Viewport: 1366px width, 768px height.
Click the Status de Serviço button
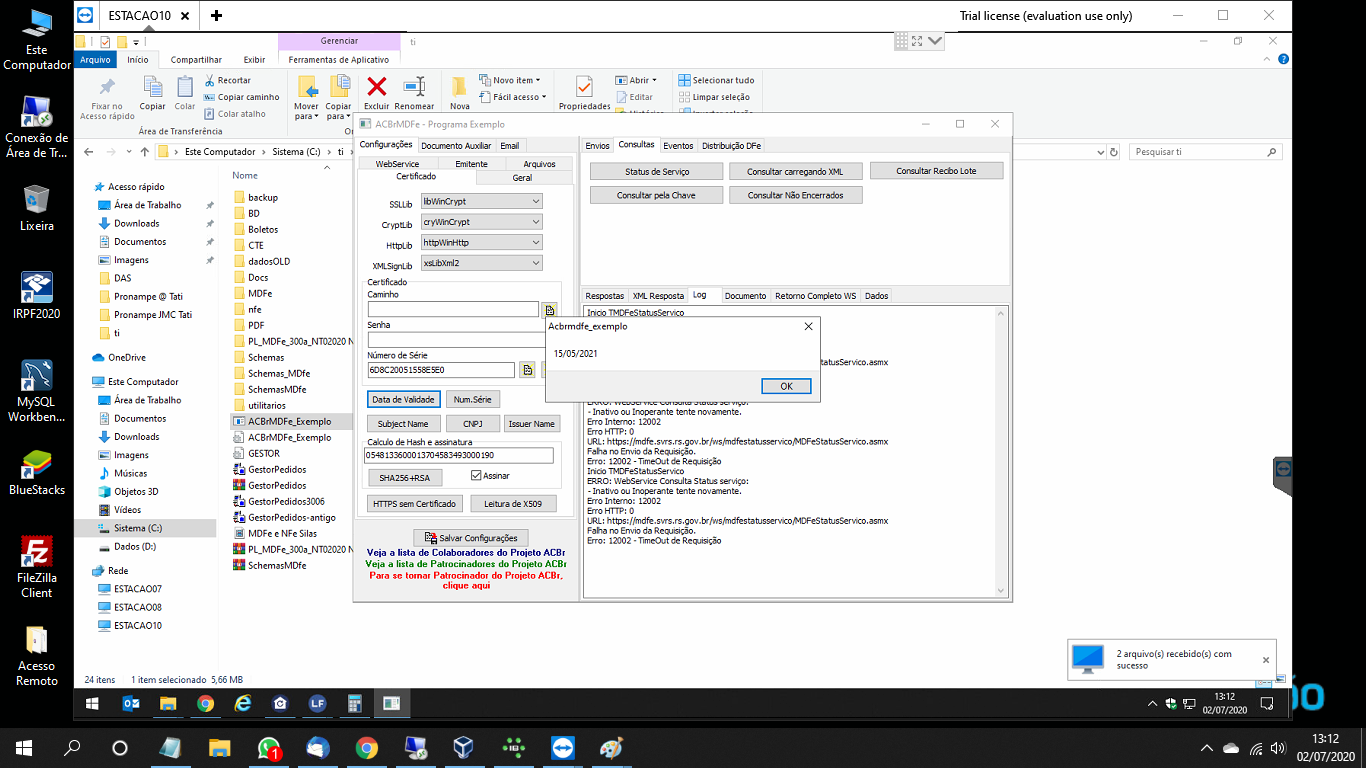pos(656,172)
